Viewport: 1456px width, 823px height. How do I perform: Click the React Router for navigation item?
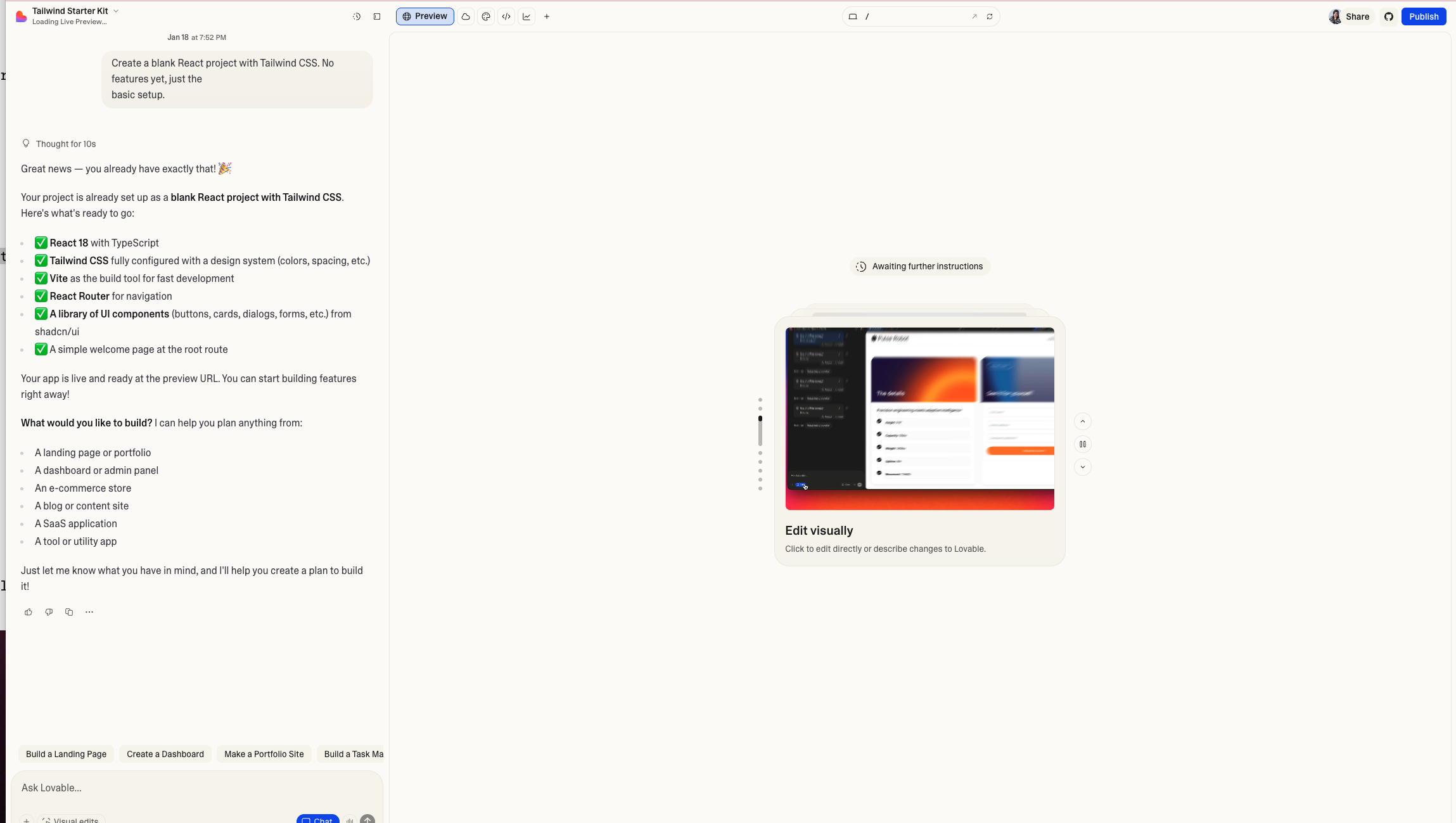coord(103,297)
